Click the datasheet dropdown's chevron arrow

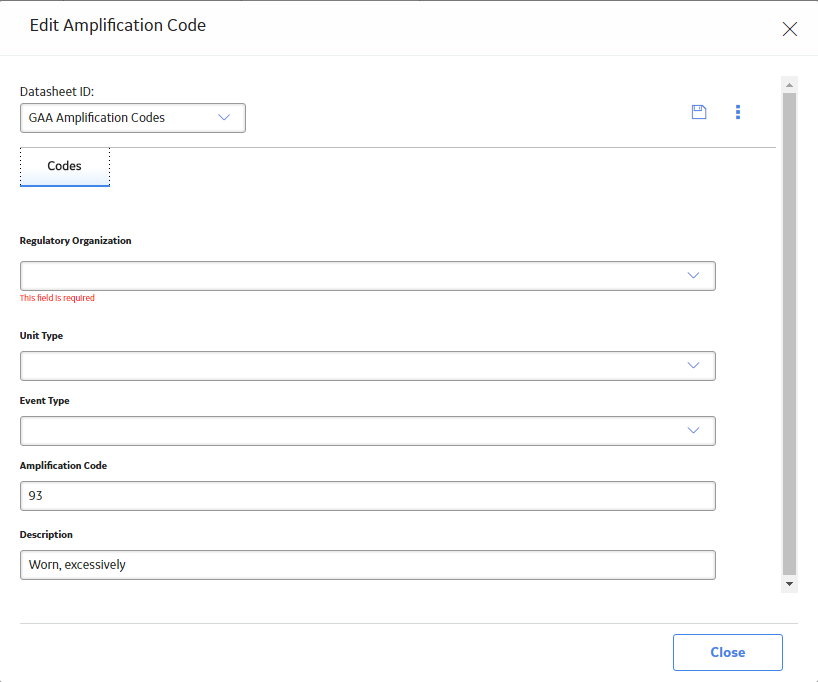pyautogui.click(x=224, y=117)
